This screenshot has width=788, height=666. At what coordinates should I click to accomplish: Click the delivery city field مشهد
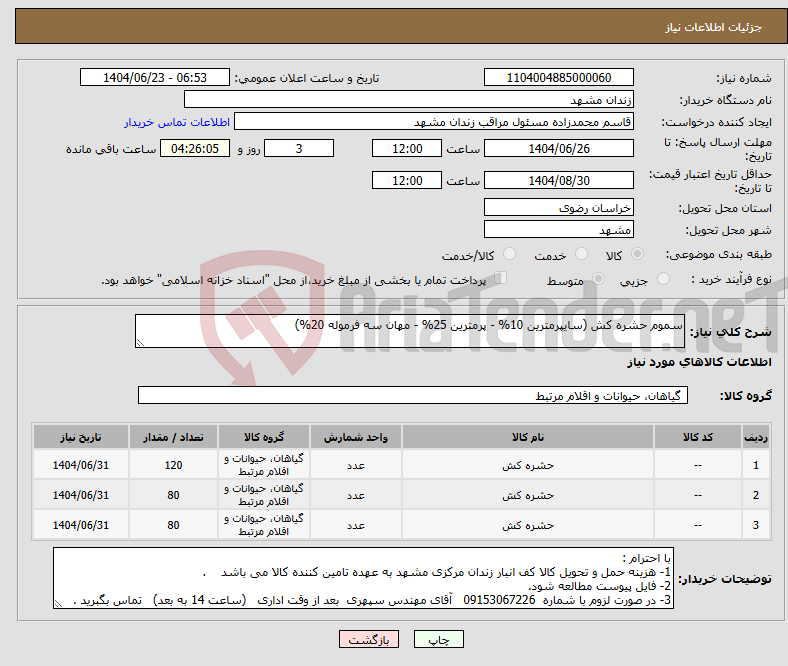pyautogui.click(x=559, y=229)
